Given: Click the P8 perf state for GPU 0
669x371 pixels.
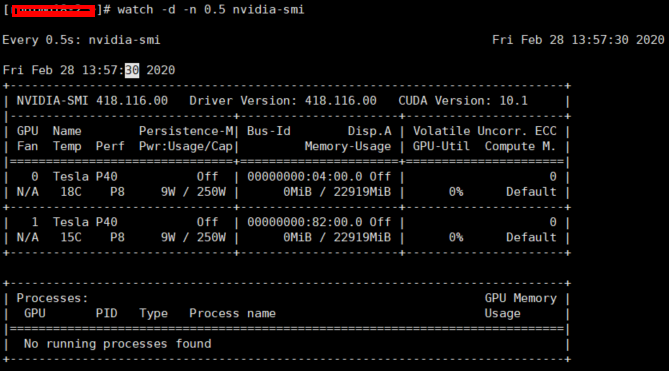Looking at the screenshot, I should click(x=117, y=192).
